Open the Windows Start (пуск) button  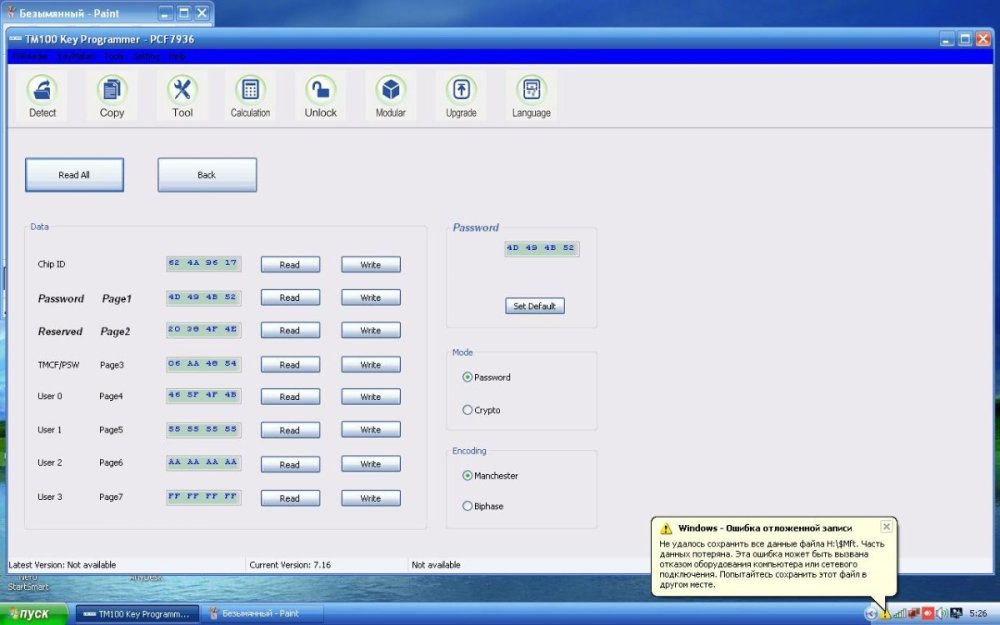click(x=34, y=614)
